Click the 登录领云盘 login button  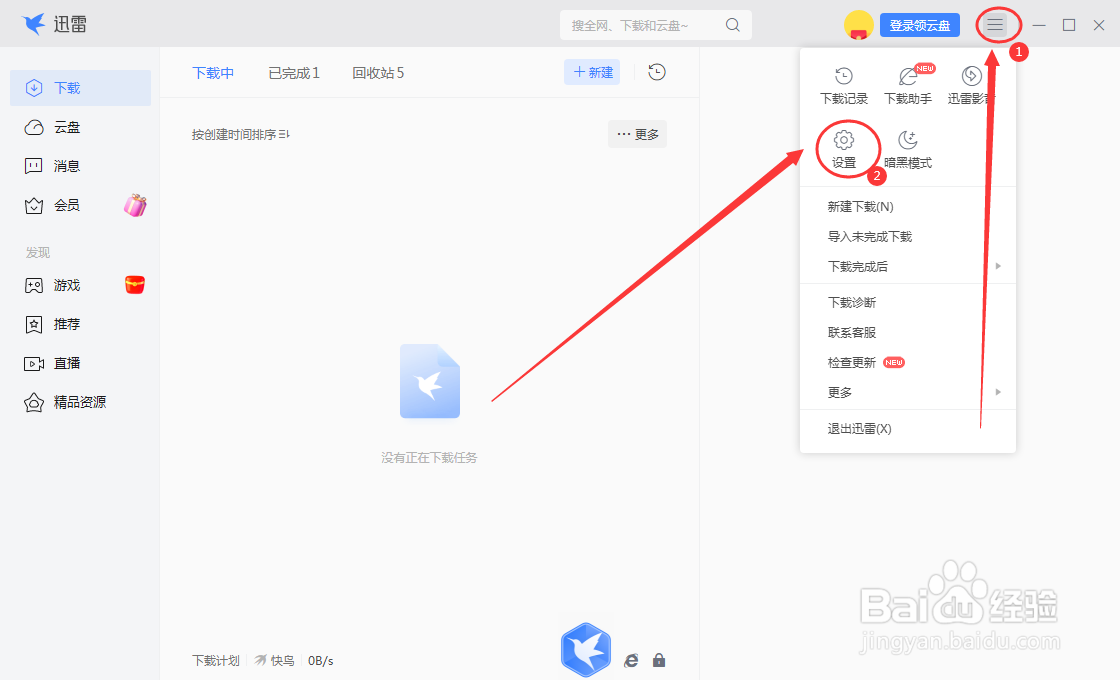[921, 25]
